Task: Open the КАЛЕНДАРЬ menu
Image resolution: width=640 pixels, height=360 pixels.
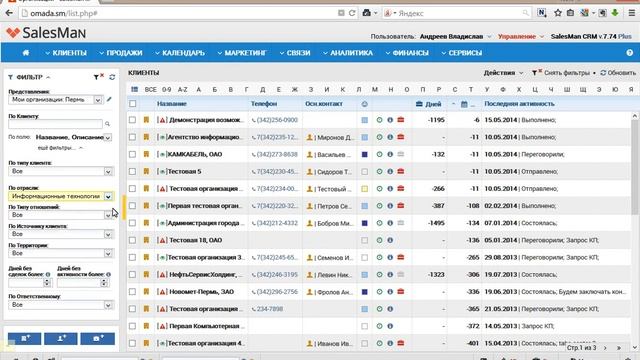Action: 180,53
